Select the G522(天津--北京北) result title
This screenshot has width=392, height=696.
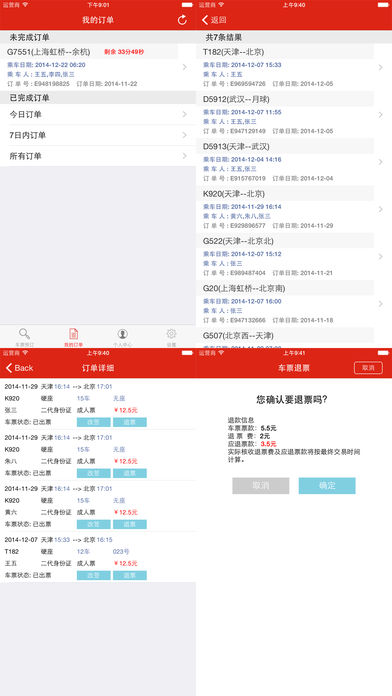238,241
